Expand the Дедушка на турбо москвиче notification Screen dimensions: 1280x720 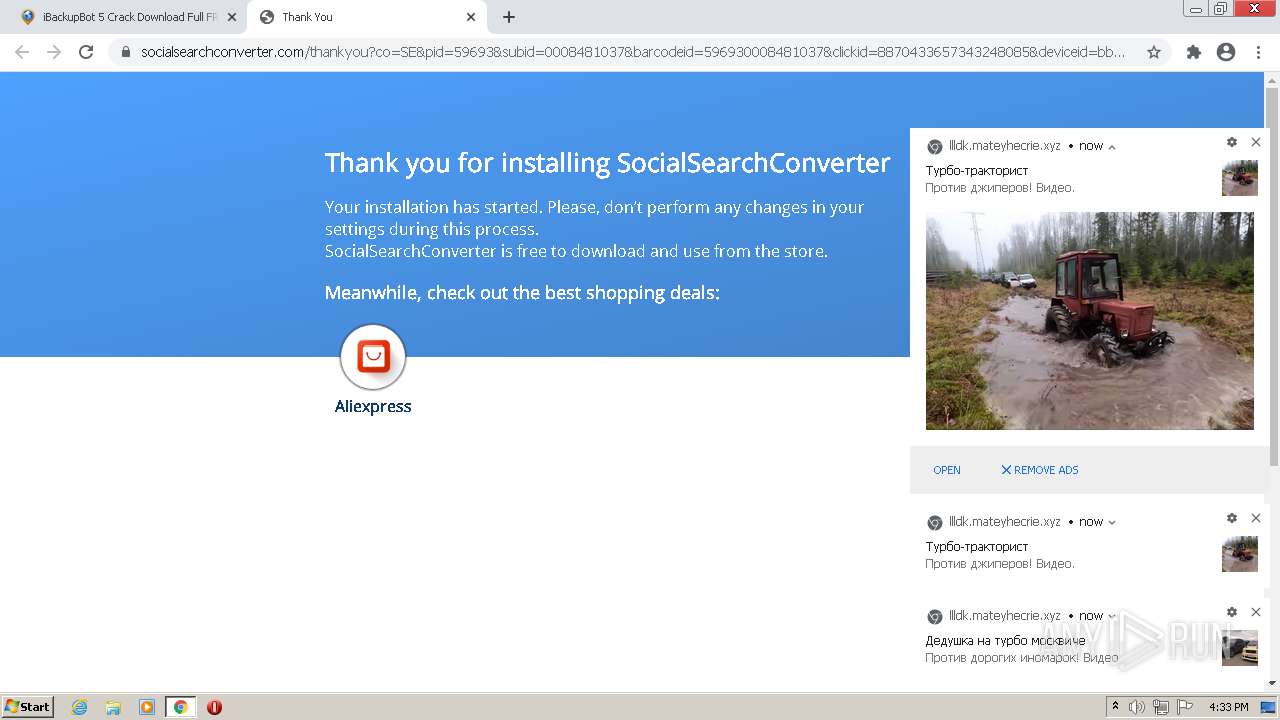(1112, 617)
